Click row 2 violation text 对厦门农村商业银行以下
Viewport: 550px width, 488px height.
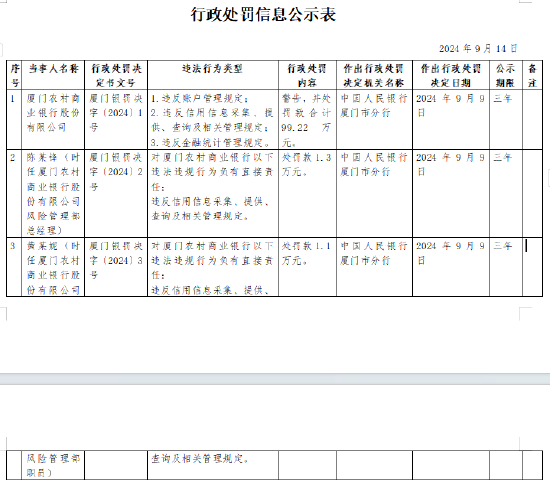tap(212, 158)
